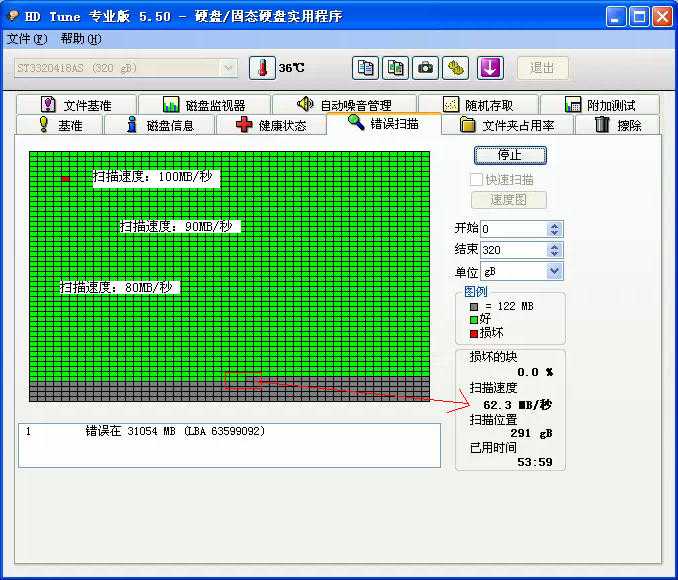Copy info to clipboard icon
The image size is (678, 580).
pyautogui.click(x=365, y=68)
